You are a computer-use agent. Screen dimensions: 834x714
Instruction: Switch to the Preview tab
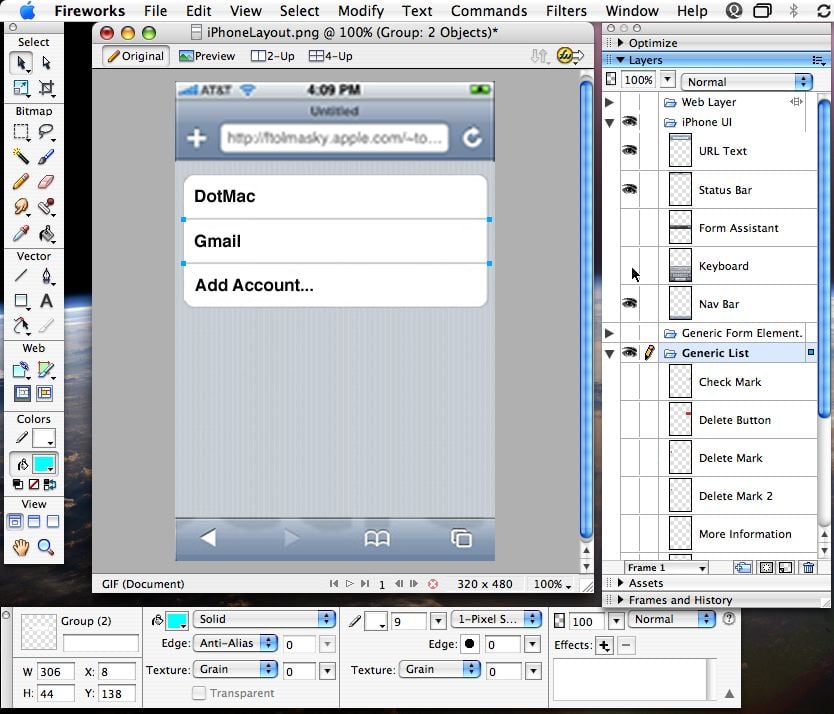tap(207, 56)
